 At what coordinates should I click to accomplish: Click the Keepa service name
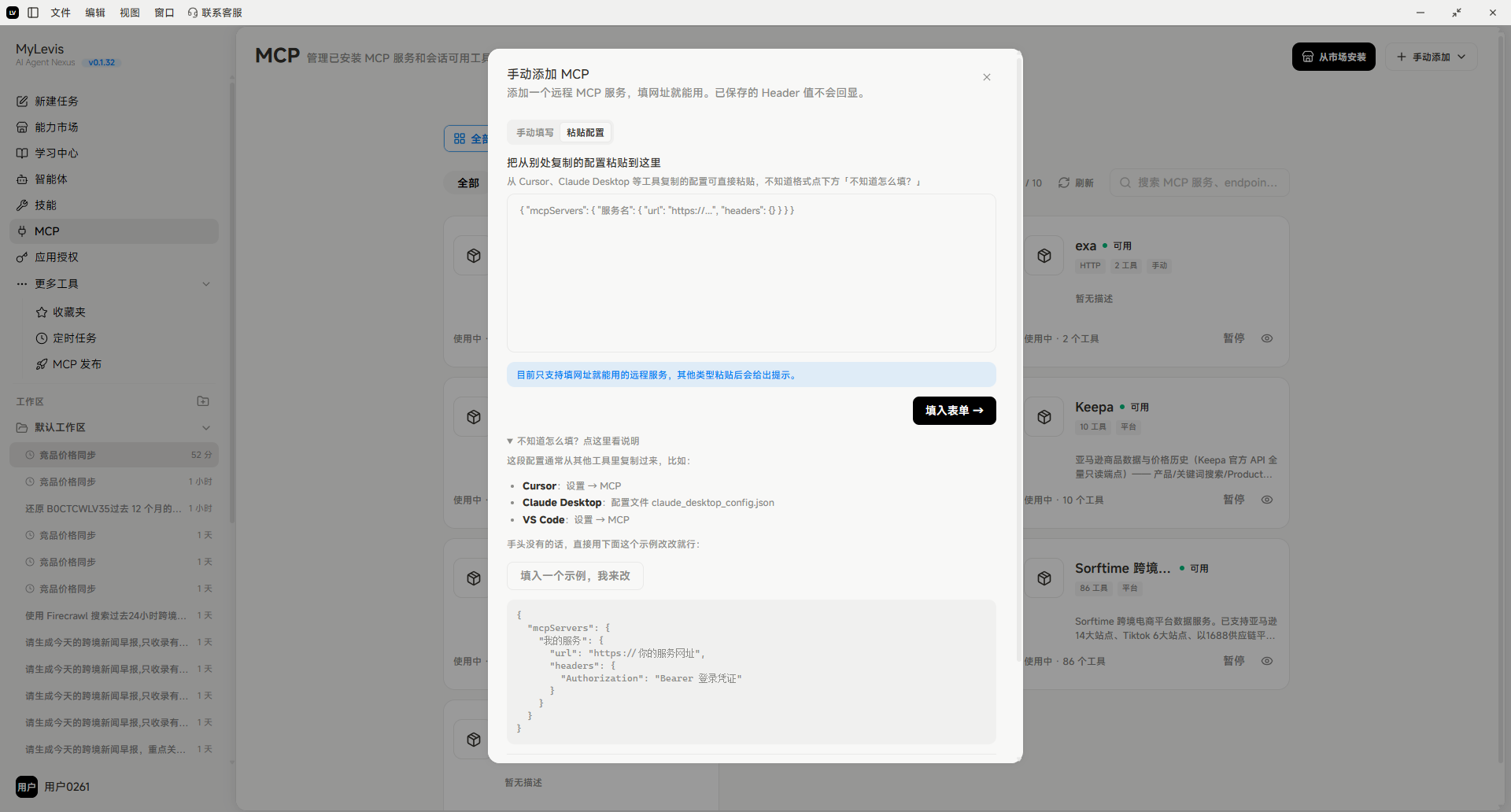pos(1094,407)
